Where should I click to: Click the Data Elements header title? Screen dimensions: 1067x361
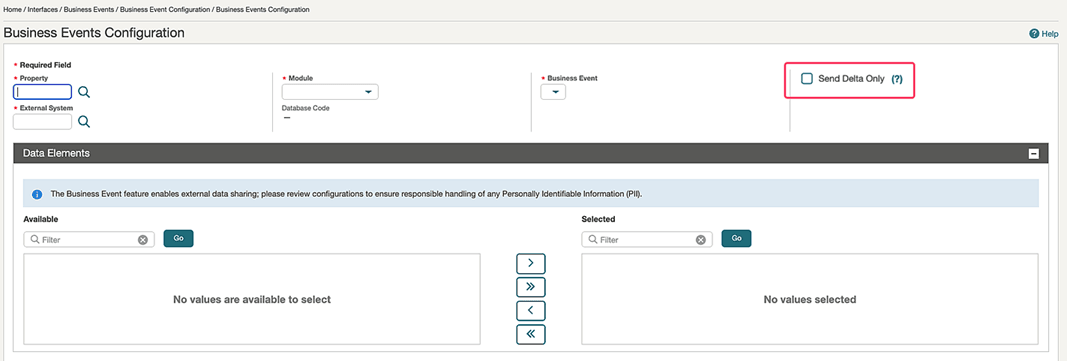pos(56,154)
